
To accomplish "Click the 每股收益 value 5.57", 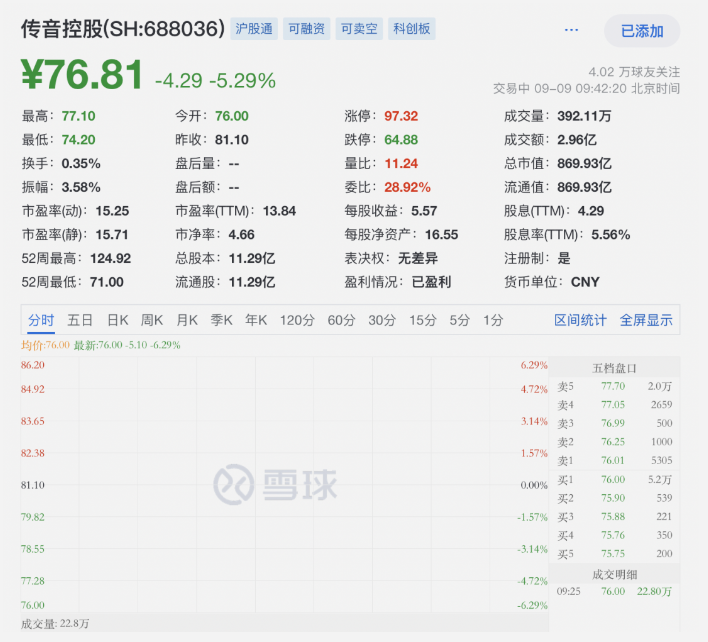I will pyautogui.click(x=424, y=211).
